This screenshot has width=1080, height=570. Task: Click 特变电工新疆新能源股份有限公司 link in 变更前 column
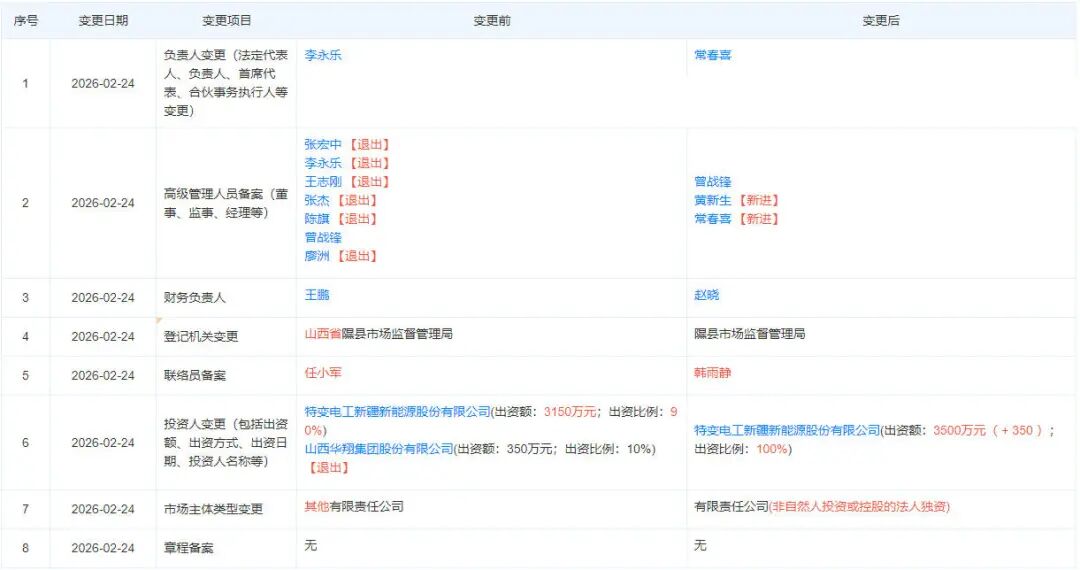pos(397,412)
